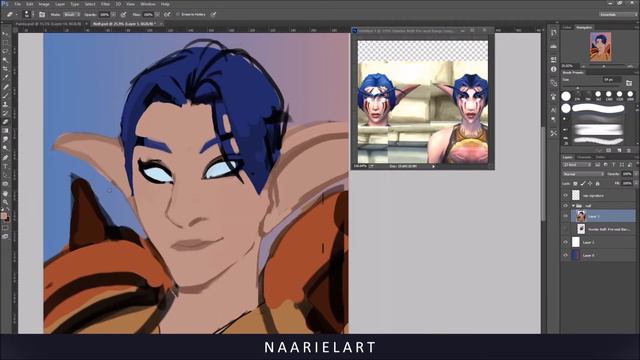The image size is (640, 360).
Task: Open the eraser Mode dropdown
Action: coord(71,14)
